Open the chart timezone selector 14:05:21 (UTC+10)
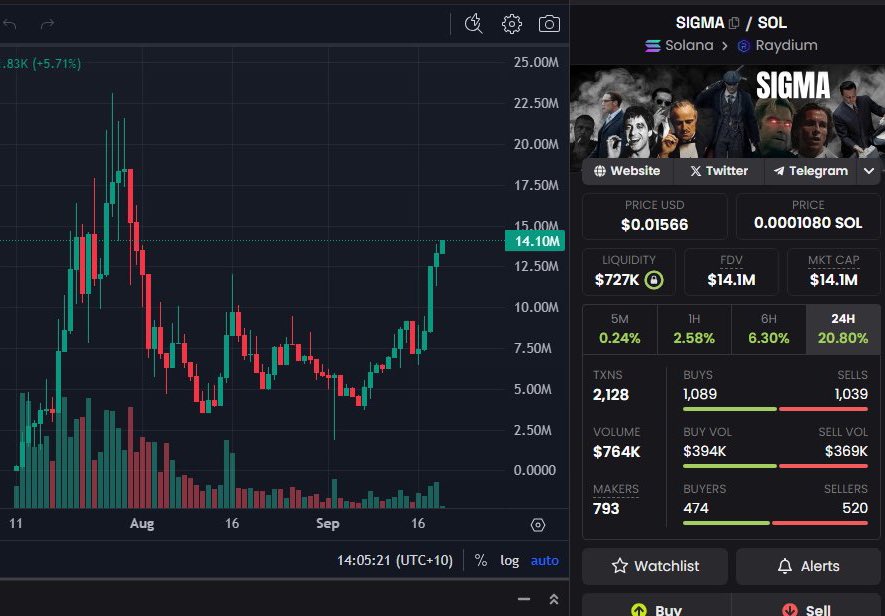 [x=395, y=560]
